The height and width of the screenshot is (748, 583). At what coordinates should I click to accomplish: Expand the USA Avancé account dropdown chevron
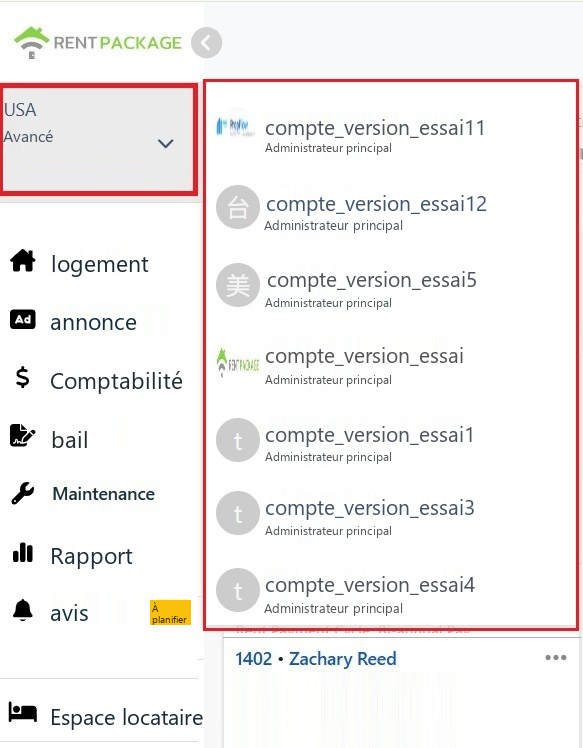(166, 143)
